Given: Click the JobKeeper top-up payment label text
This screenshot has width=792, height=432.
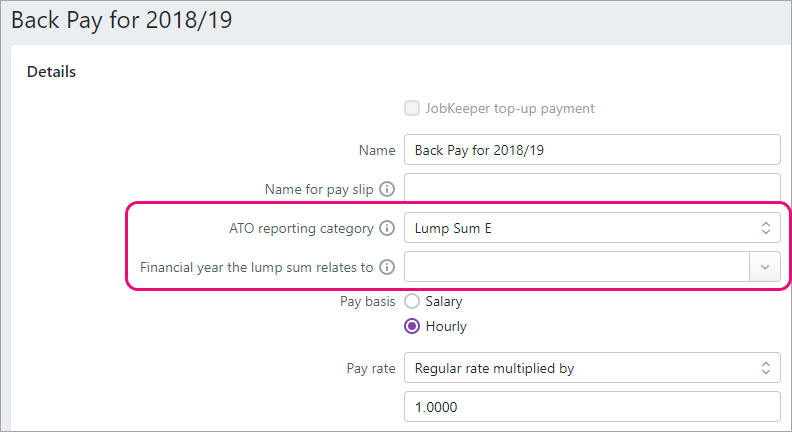Looking at the screenshot, I should [510, 108].
